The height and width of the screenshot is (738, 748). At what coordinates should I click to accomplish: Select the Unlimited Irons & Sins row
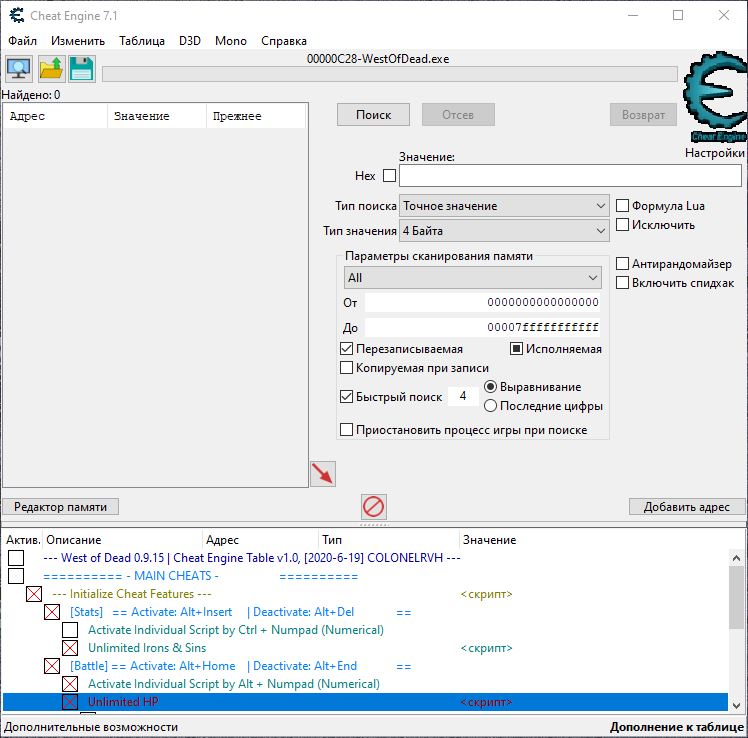(366, 648)
